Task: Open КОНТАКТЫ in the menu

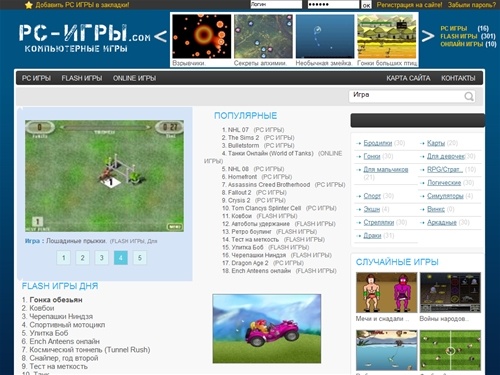Action: [x=458, y=78]
